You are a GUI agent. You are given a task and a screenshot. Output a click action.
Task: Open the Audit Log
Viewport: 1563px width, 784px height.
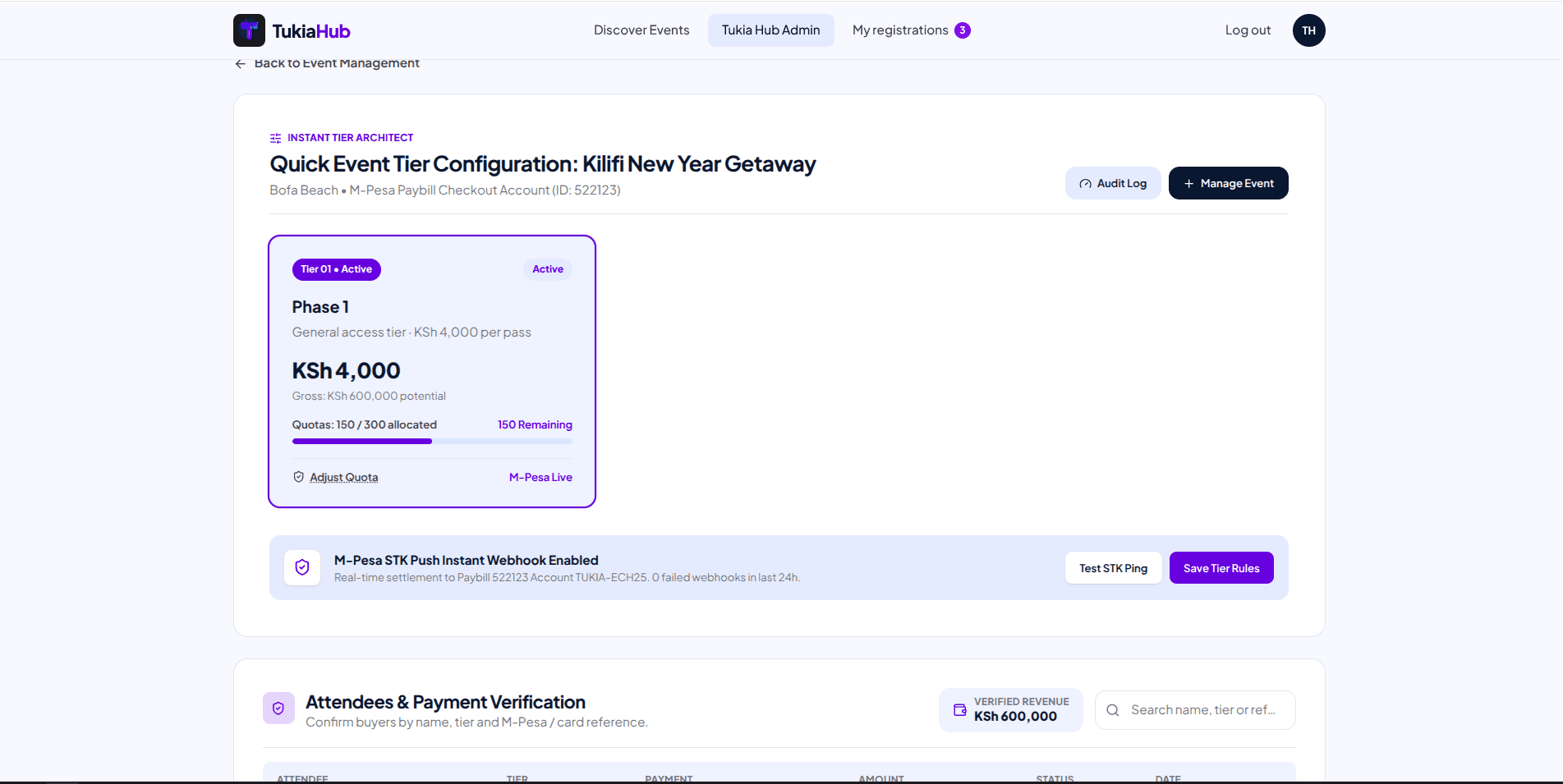[1113, 183]
